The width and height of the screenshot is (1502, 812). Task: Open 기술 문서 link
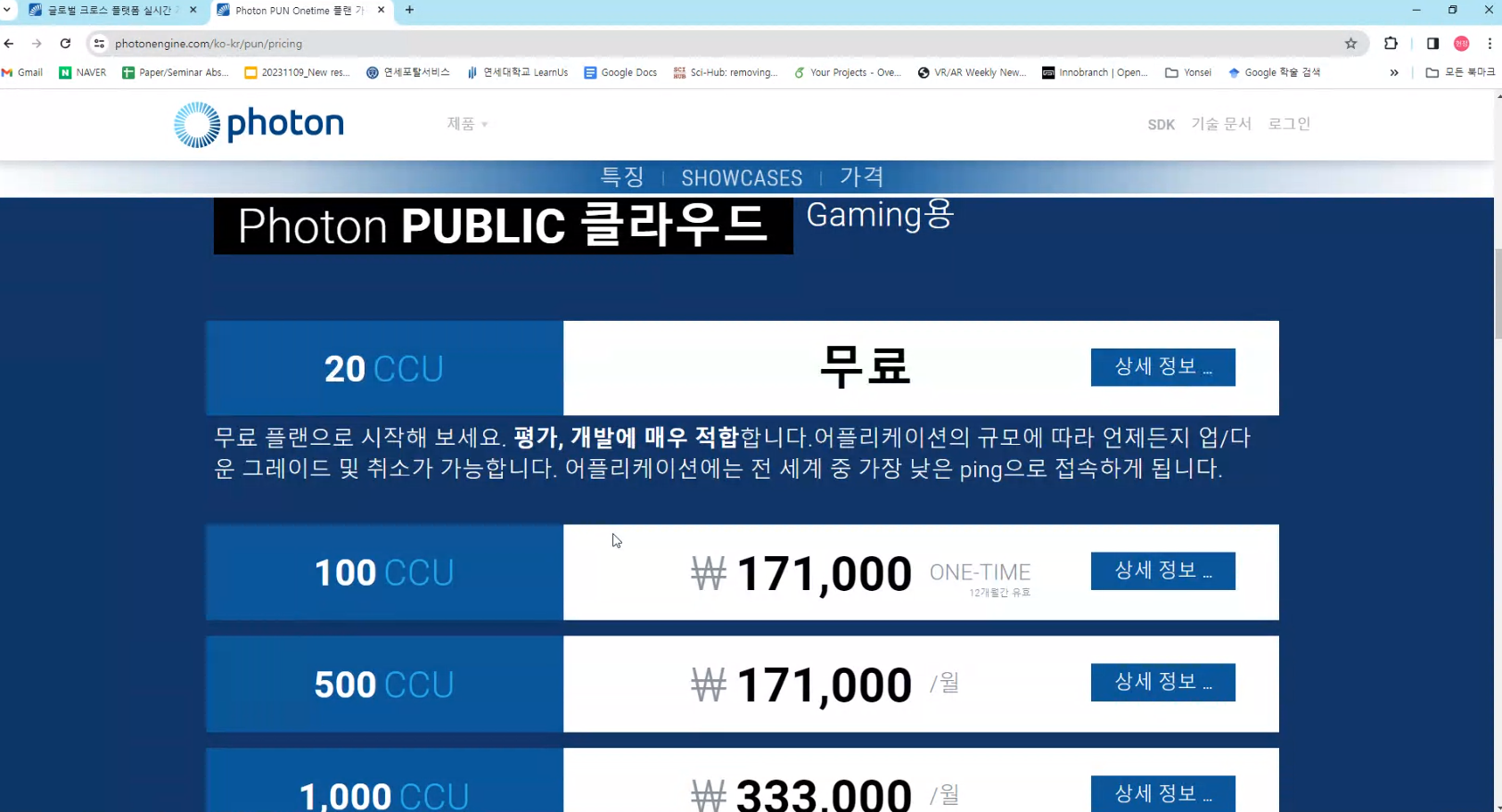click(x=1221, y=124)
